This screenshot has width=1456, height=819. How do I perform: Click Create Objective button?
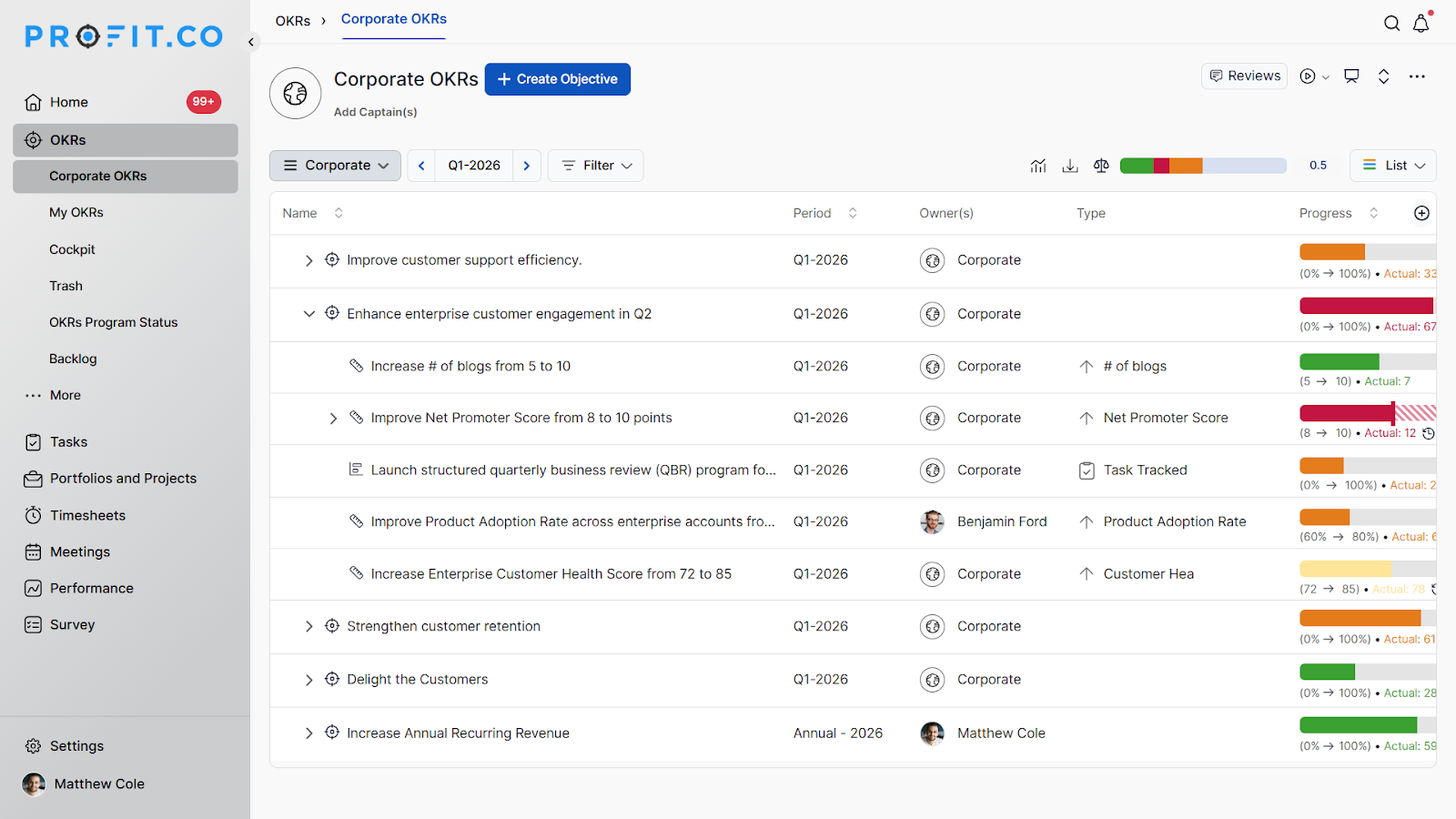558,79
